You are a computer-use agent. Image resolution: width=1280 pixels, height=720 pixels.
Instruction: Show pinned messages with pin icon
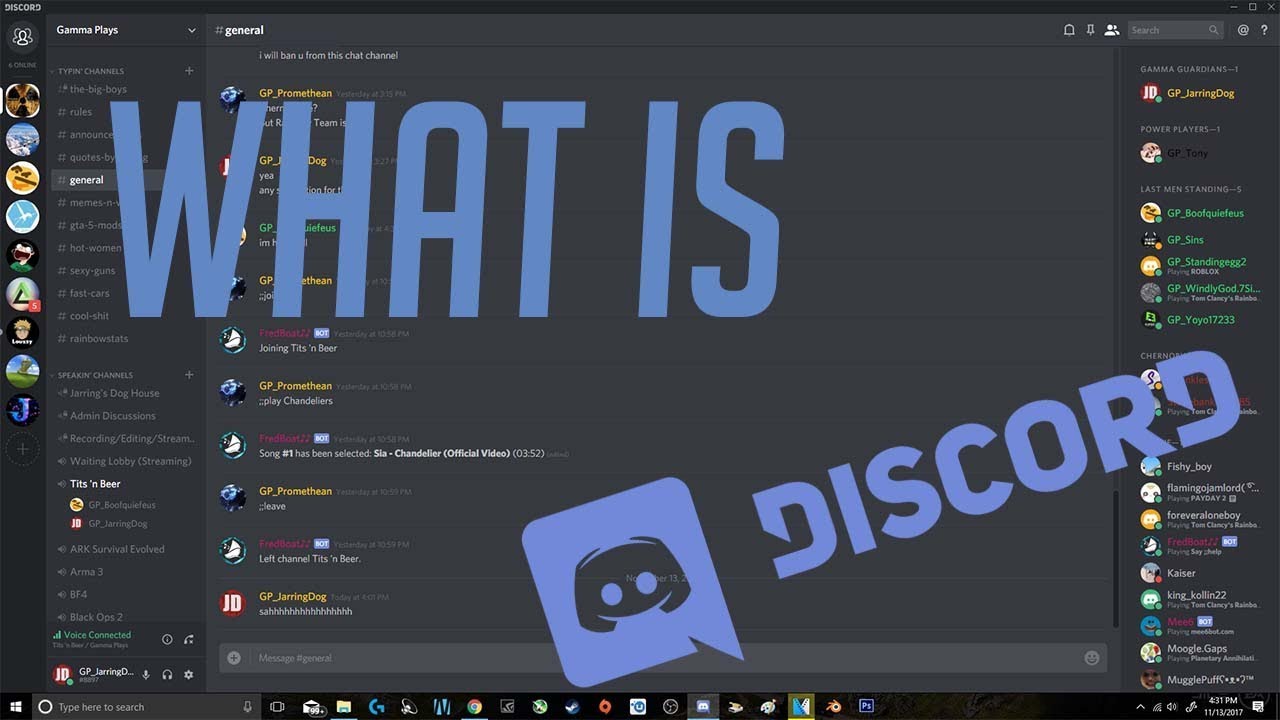1090,30
